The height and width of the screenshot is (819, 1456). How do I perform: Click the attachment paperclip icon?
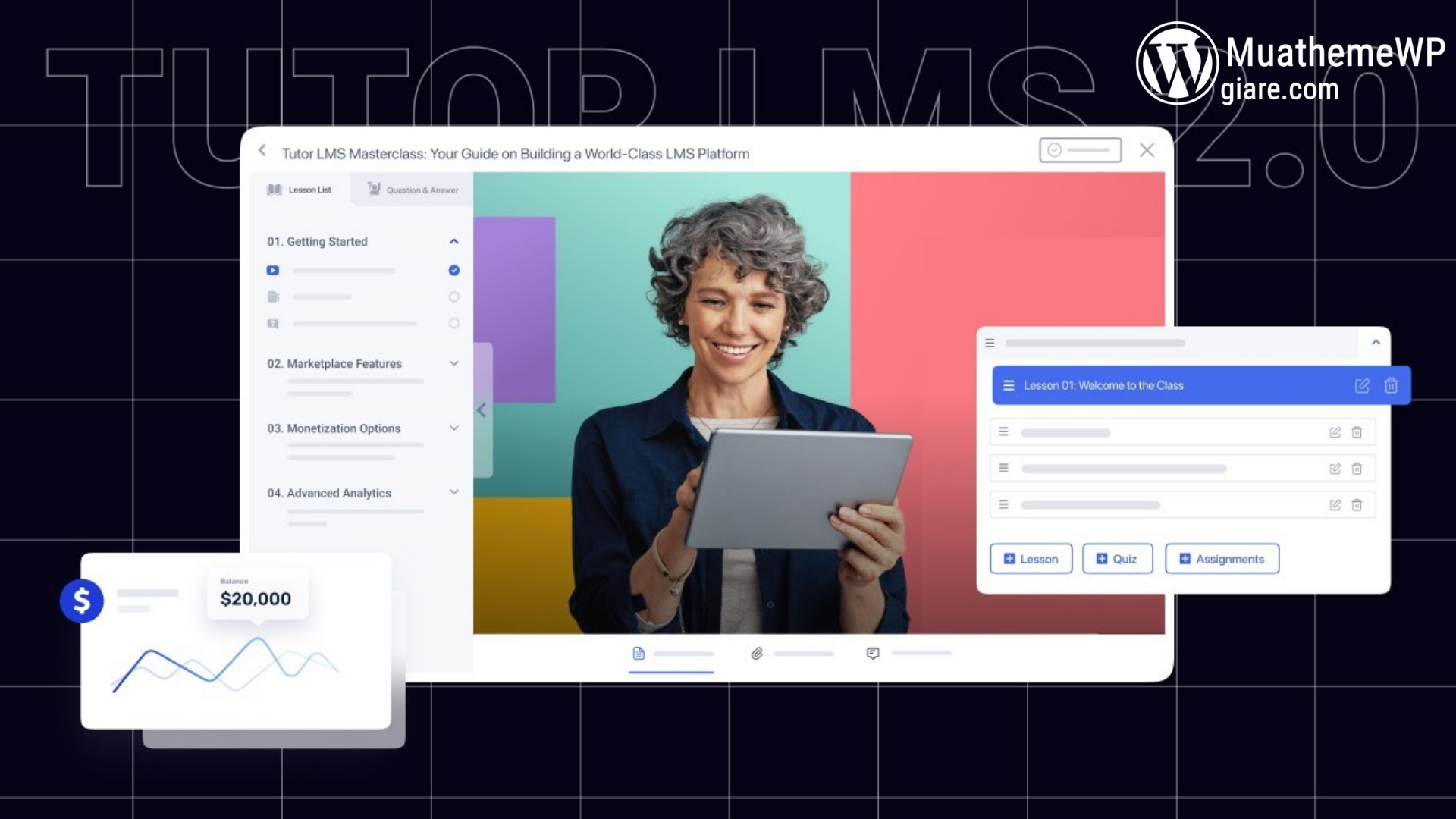click(755, 653)
